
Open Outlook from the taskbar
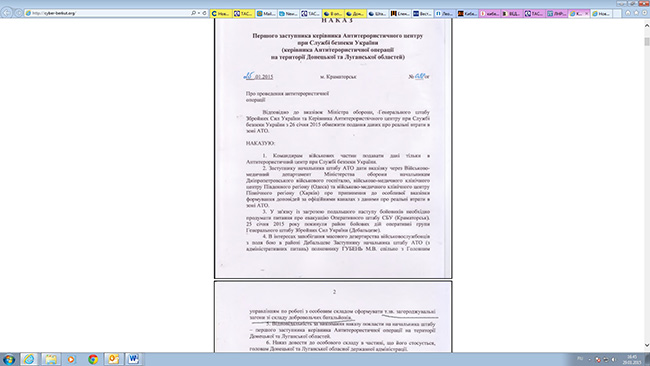(x=113, y=359)
